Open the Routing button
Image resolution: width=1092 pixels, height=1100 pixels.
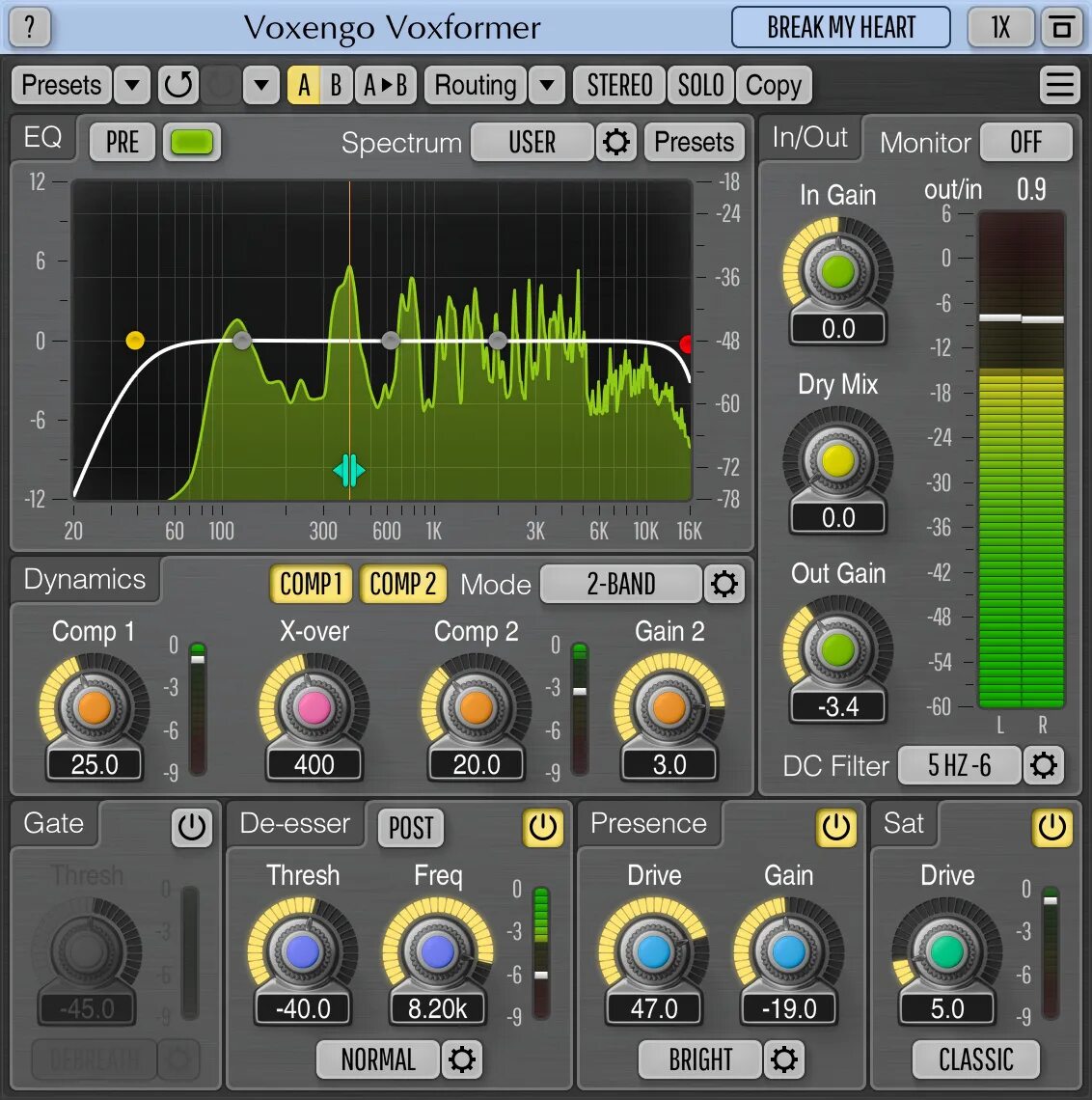pyautogui.click(x=476, y=85)
